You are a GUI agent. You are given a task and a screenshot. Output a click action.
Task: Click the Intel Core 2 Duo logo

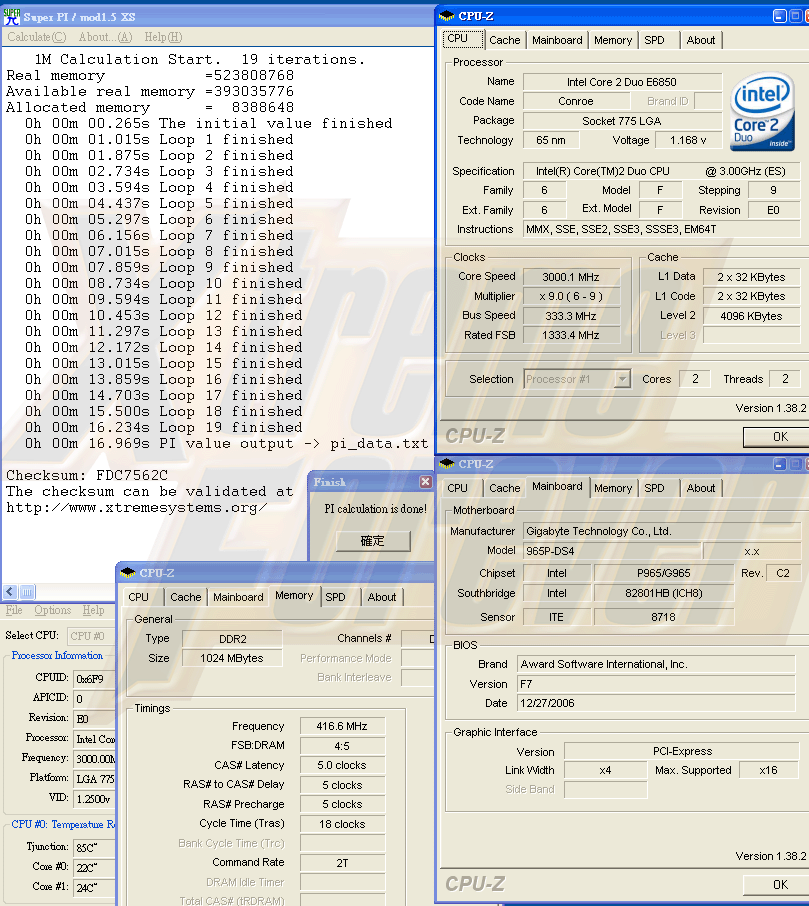tap(764, 111)
